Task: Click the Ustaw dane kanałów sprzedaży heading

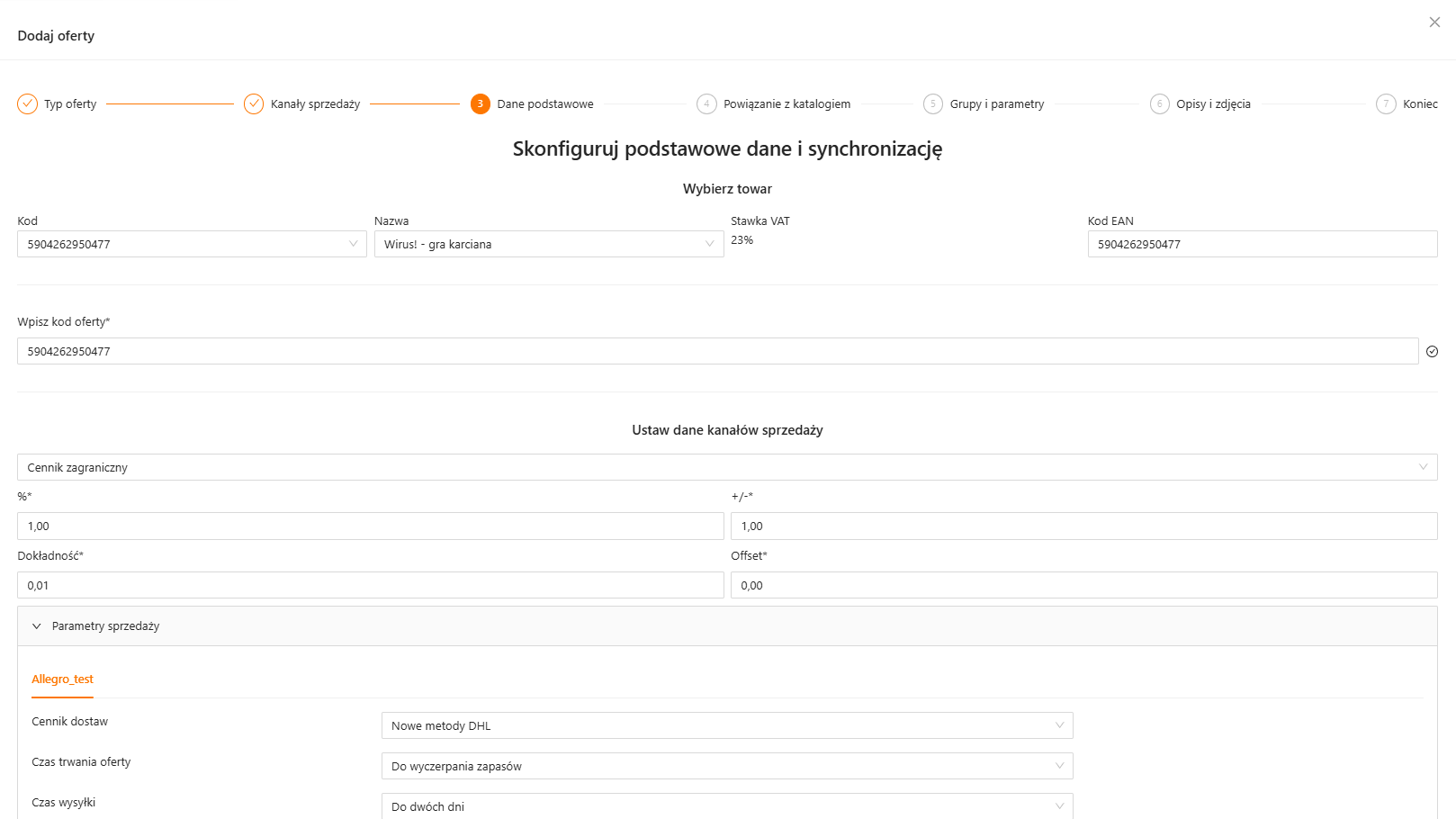Action: [727, 430]
